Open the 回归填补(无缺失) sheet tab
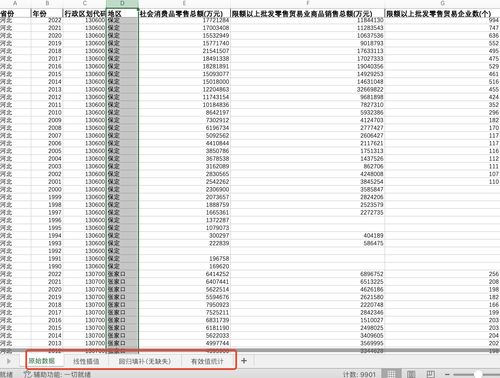This screenshot has height=378, width=500. [x=145, y=361]
